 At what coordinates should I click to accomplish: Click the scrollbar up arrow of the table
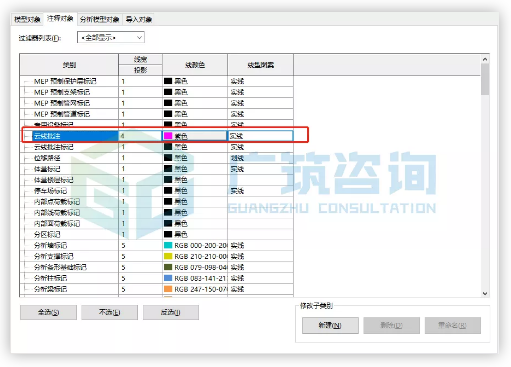pyautogui.click(x=485, y=59)
